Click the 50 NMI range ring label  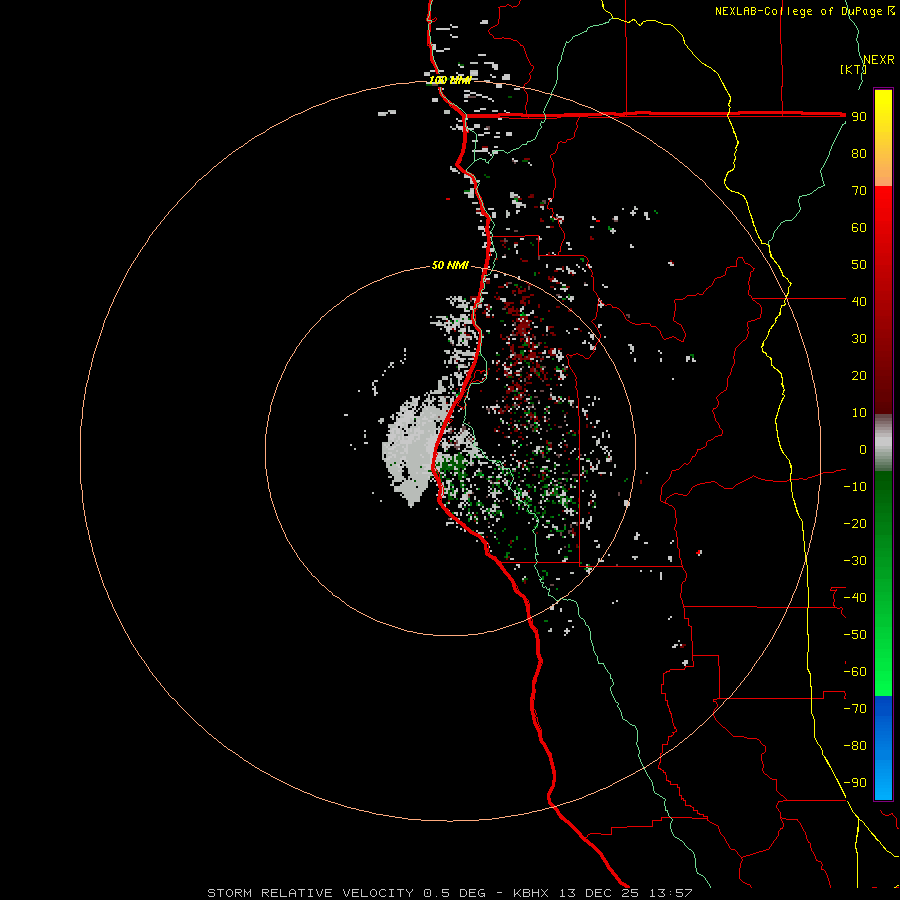click(450, 265)
